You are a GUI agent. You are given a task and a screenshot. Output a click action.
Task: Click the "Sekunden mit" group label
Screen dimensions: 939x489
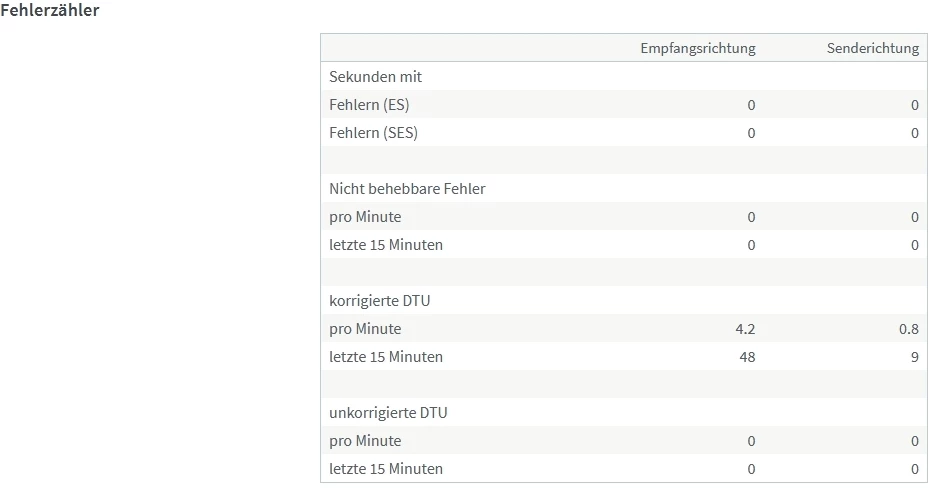click(375, 77)
